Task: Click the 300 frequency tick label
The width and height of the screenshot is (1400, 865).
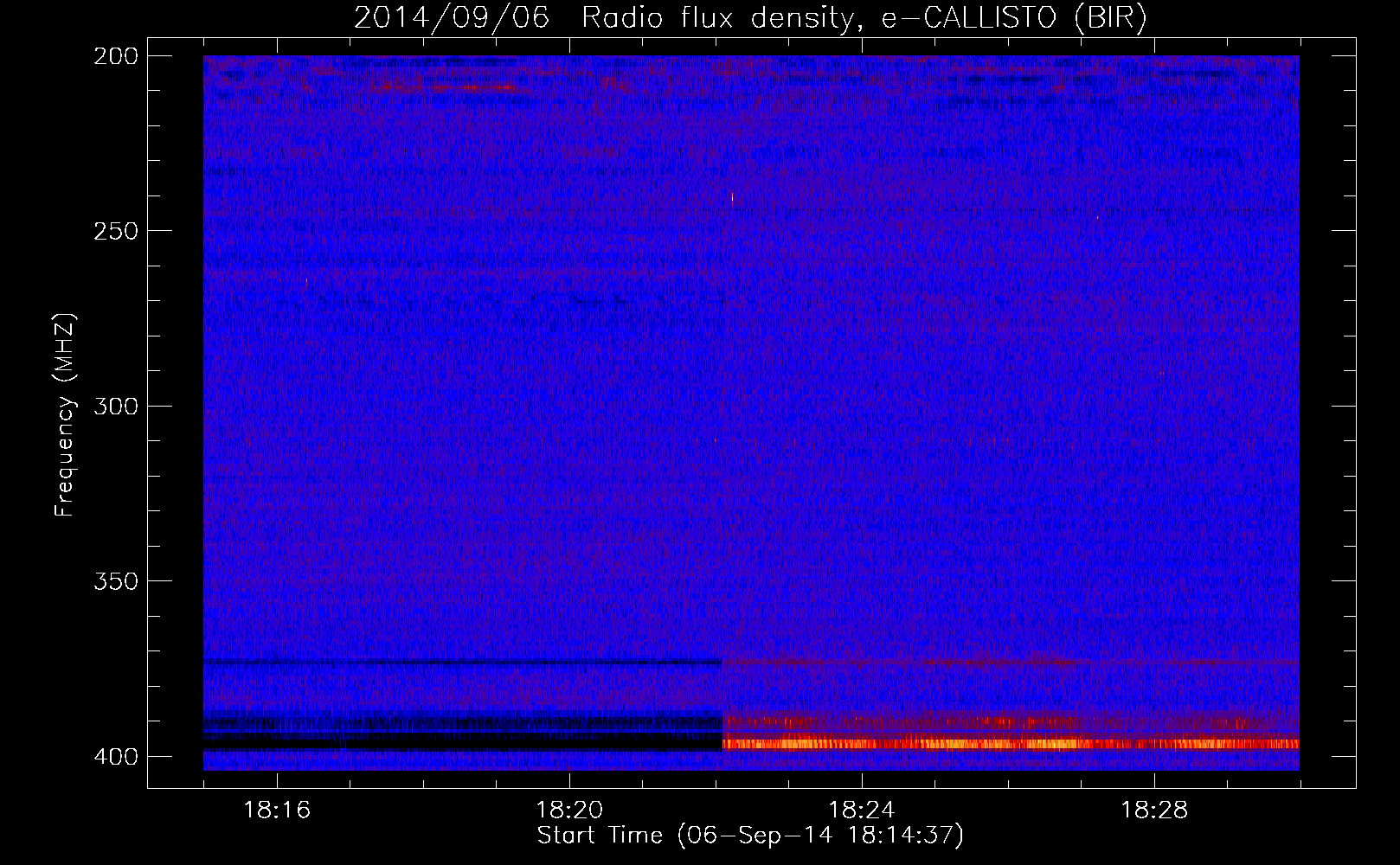Action: [115, 406]
